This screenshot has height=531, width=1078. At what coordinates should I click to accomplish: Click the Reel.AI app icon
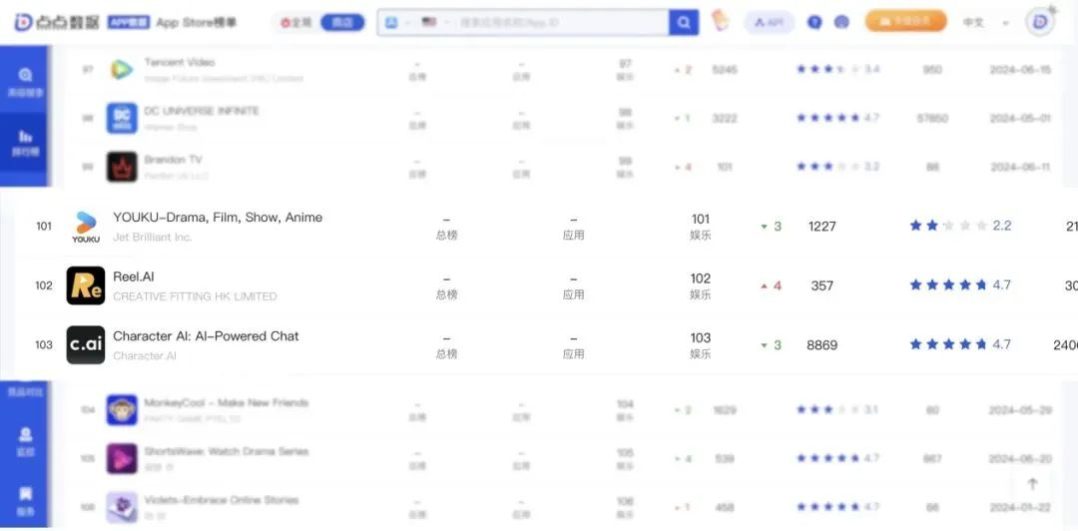click(x=86, y=285)
